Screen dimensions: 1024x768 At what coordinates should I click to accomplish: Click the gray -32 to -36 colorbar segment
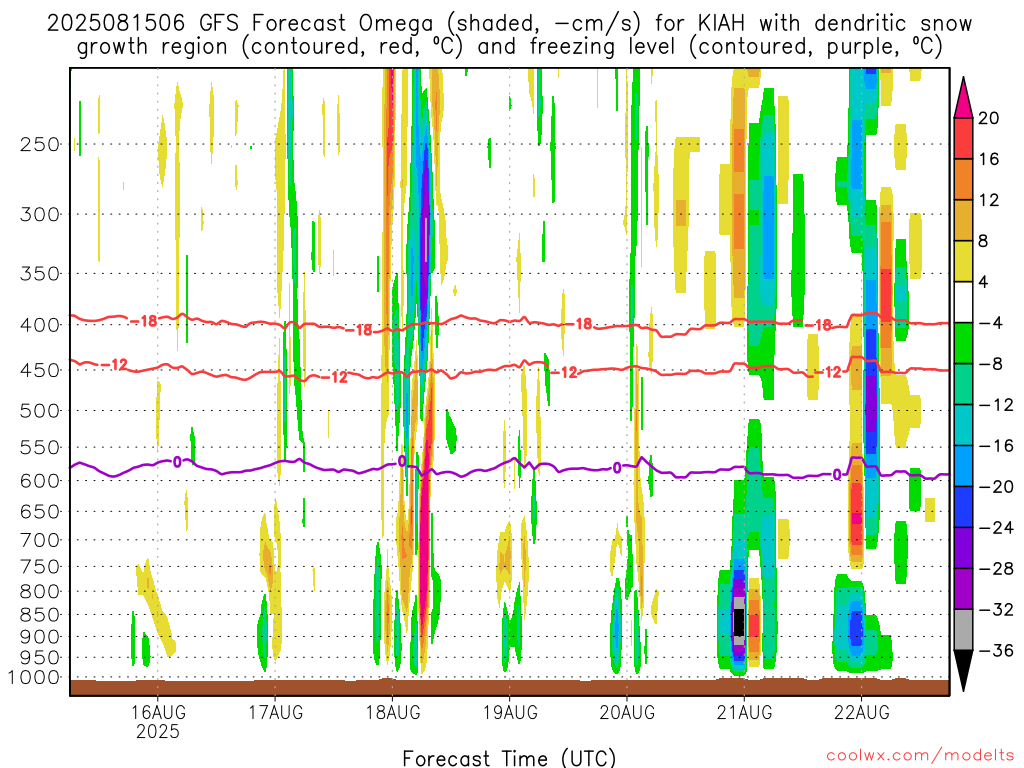coord(963,630)
